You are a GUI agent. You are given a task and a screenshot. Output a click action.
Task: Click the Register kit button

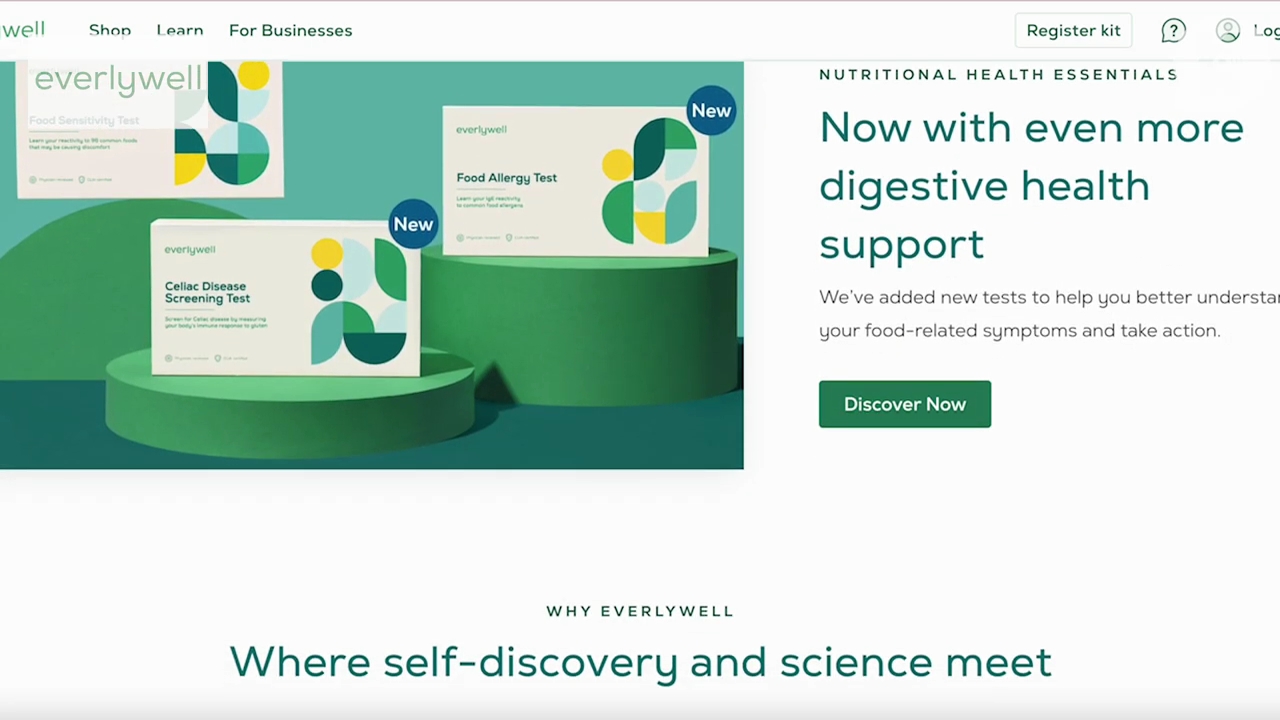tap(1073, 30)
